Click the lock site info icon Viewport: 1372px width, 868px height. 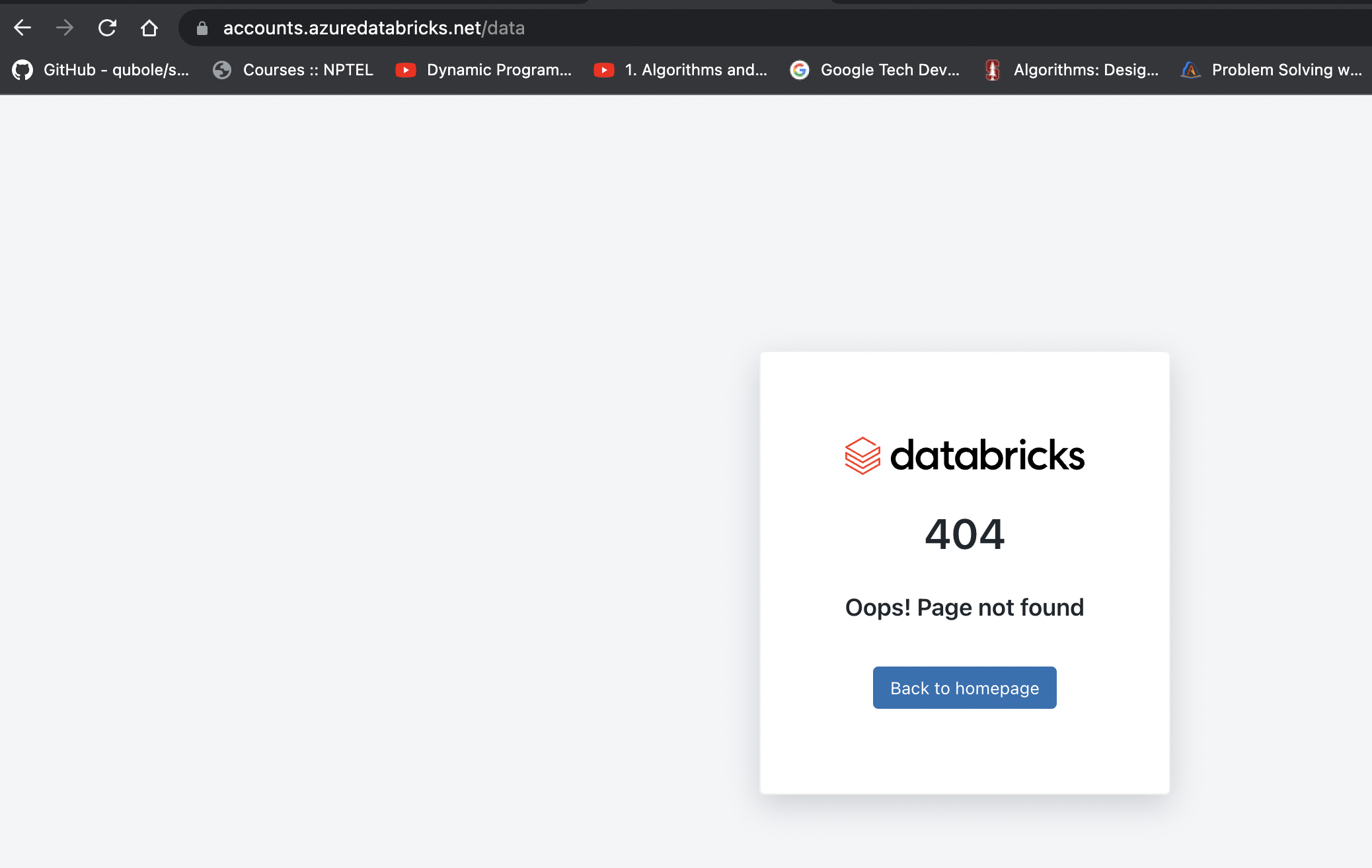click(x=202, y=28)
